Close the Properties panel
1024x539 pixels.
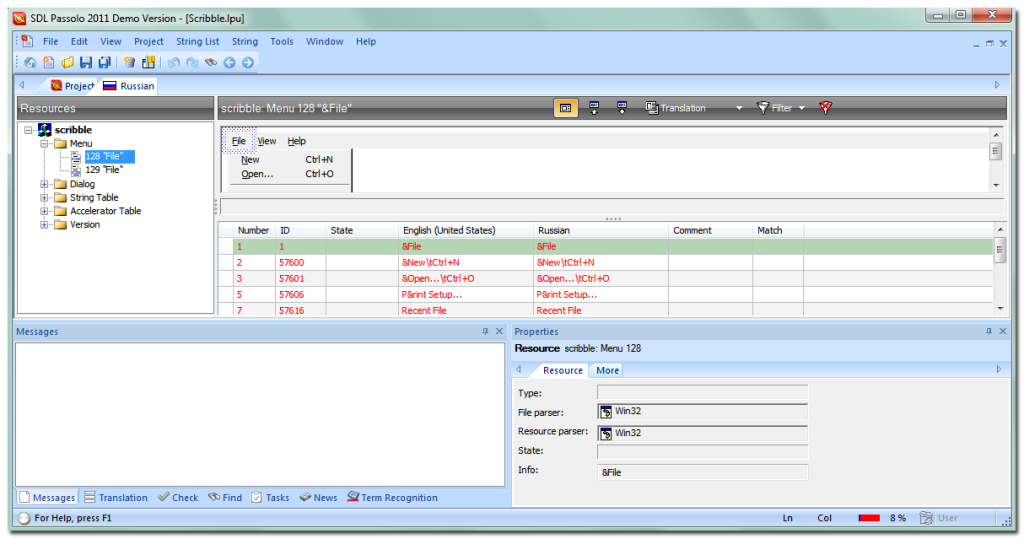[x=1003, y=332]
